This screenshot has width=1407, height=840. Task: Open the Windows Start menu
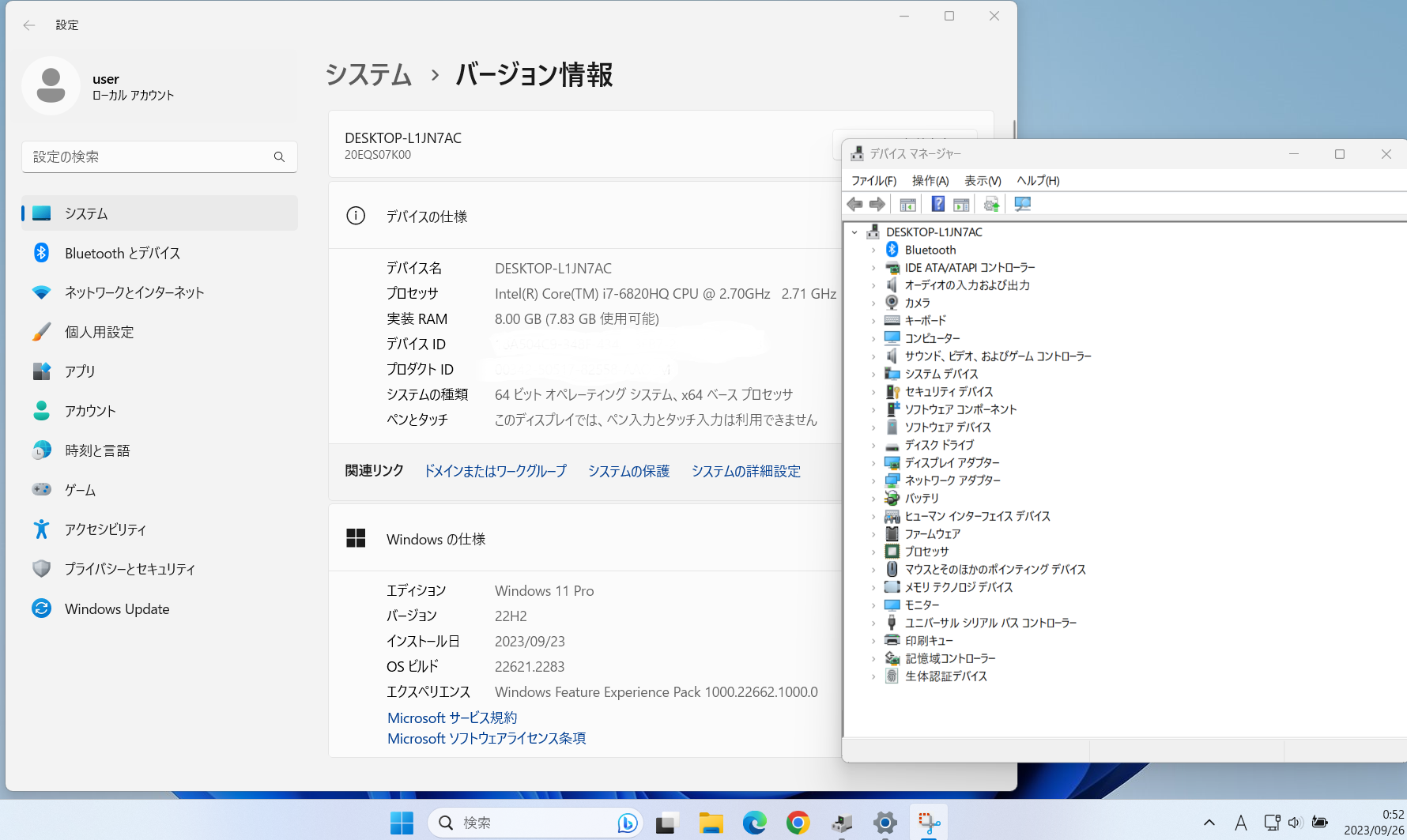[402, 823]
